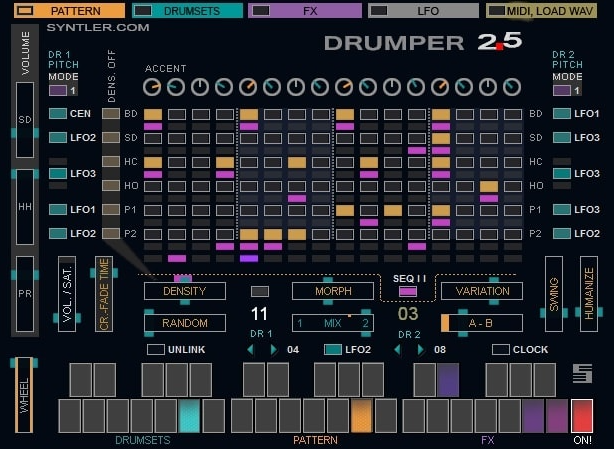Click the DRUMPER 2.5 title logo
Viewport: 614px width, 449px height.
pyautogui.click(x=423, y=42)
